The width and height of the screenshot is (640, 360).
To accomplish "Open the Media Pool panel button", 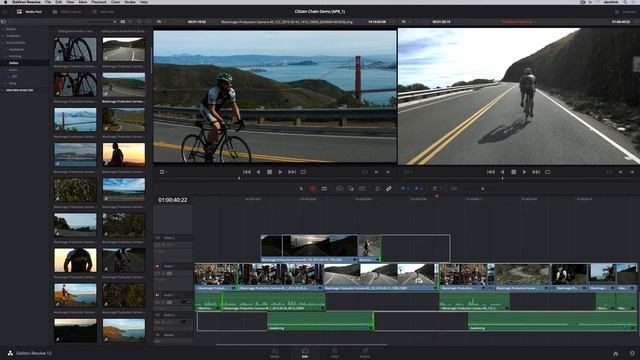I will pyautogui.click(x=30, y=12).
